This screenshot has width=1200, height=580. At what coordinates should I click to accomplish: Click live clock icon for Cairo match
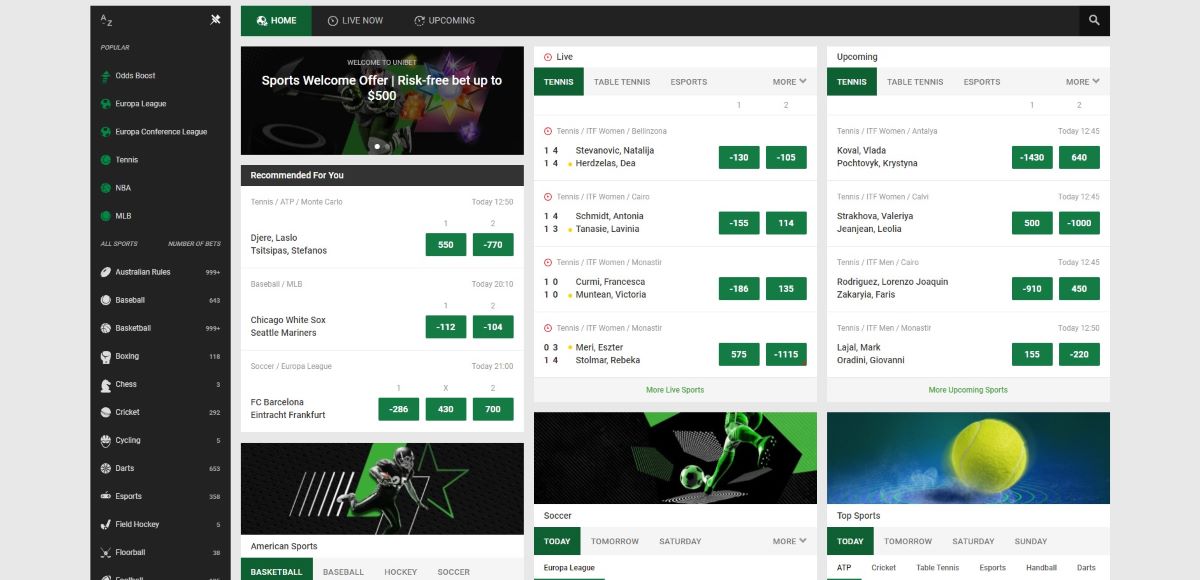tap(548, 197)
